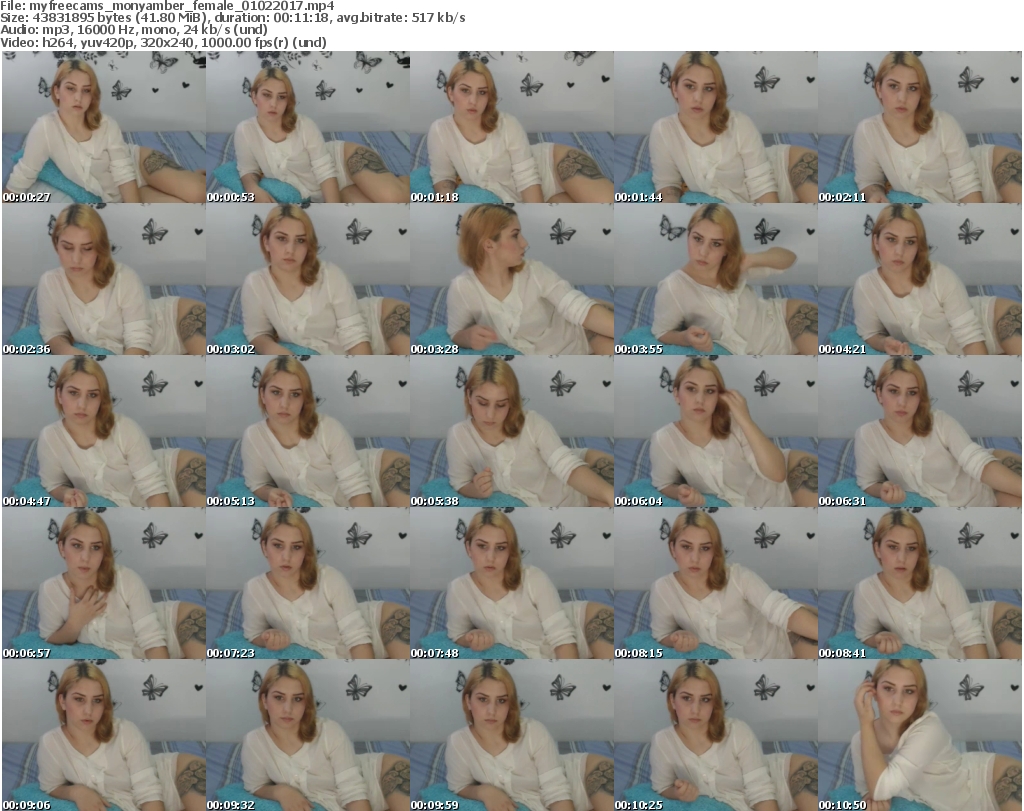This screenshot has width=1024, height=811.
Task: Open the frame at 00:01:18
Action: (x=512, y=127)
